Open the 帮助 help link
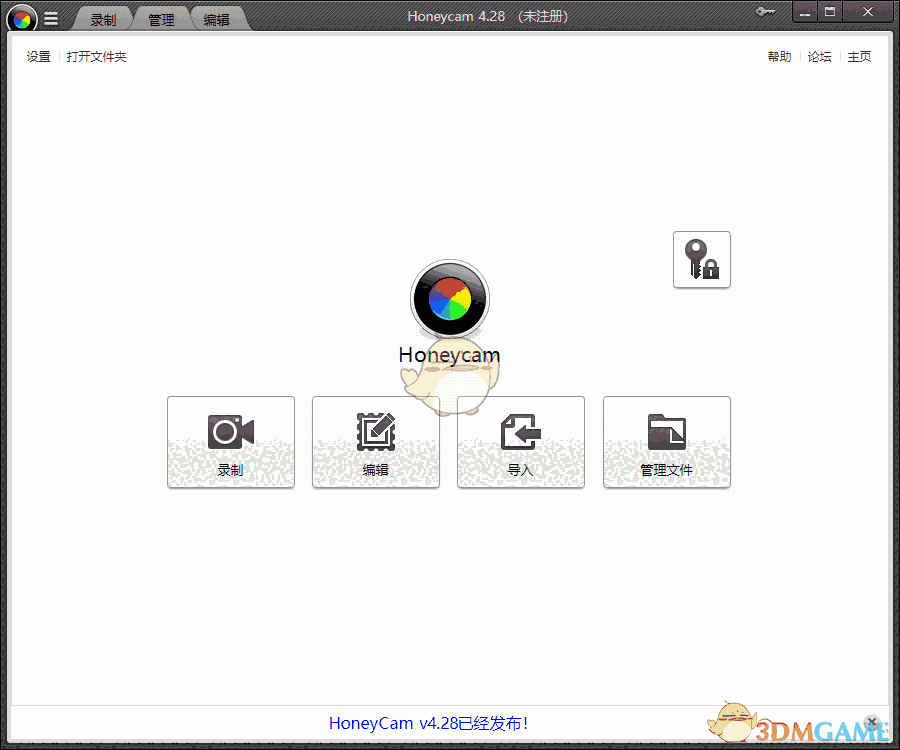This screenshot has height=750, width=900. coord(779,57)
